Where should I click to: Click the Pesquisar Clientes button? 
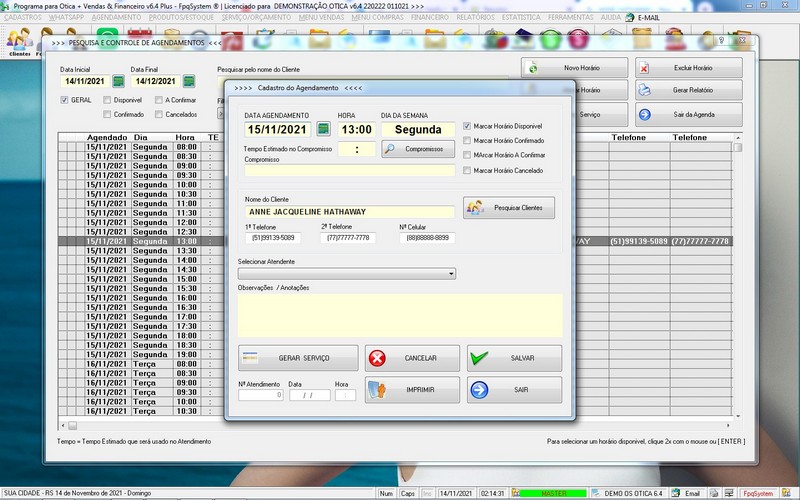[509, 208]
